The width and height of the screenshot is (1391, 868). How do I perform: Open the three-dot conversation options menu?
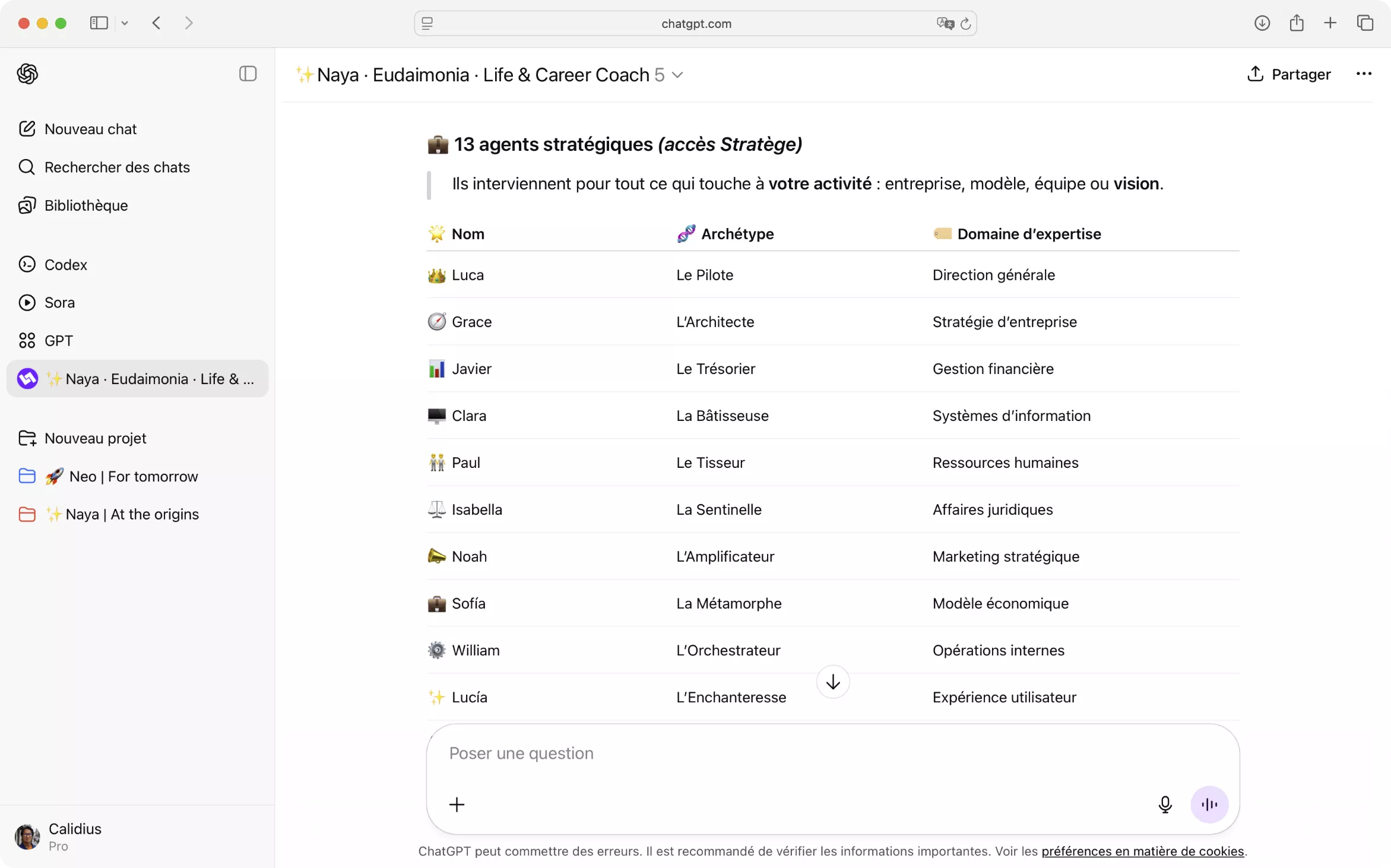coord(1364,74)
